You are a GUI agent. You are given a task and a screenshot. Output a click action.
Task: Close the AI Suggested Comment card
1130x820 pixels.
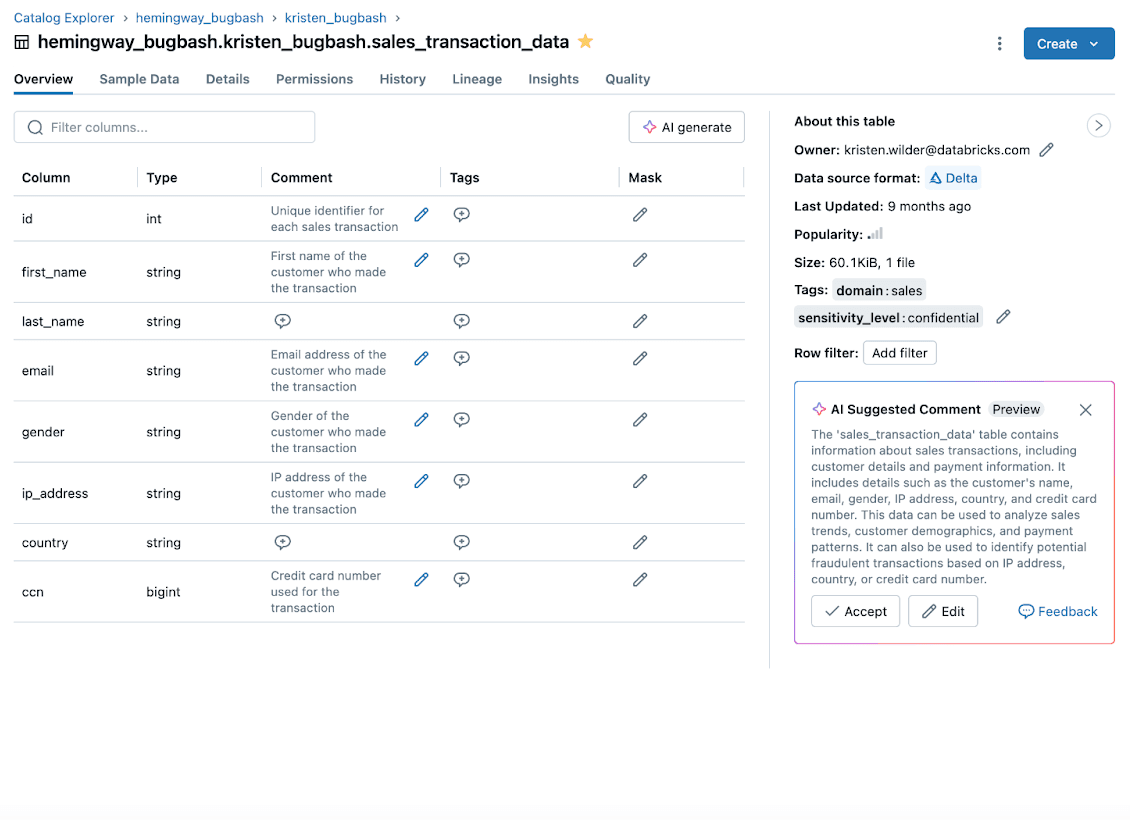pyautogui.click(x=1086, y=410)
